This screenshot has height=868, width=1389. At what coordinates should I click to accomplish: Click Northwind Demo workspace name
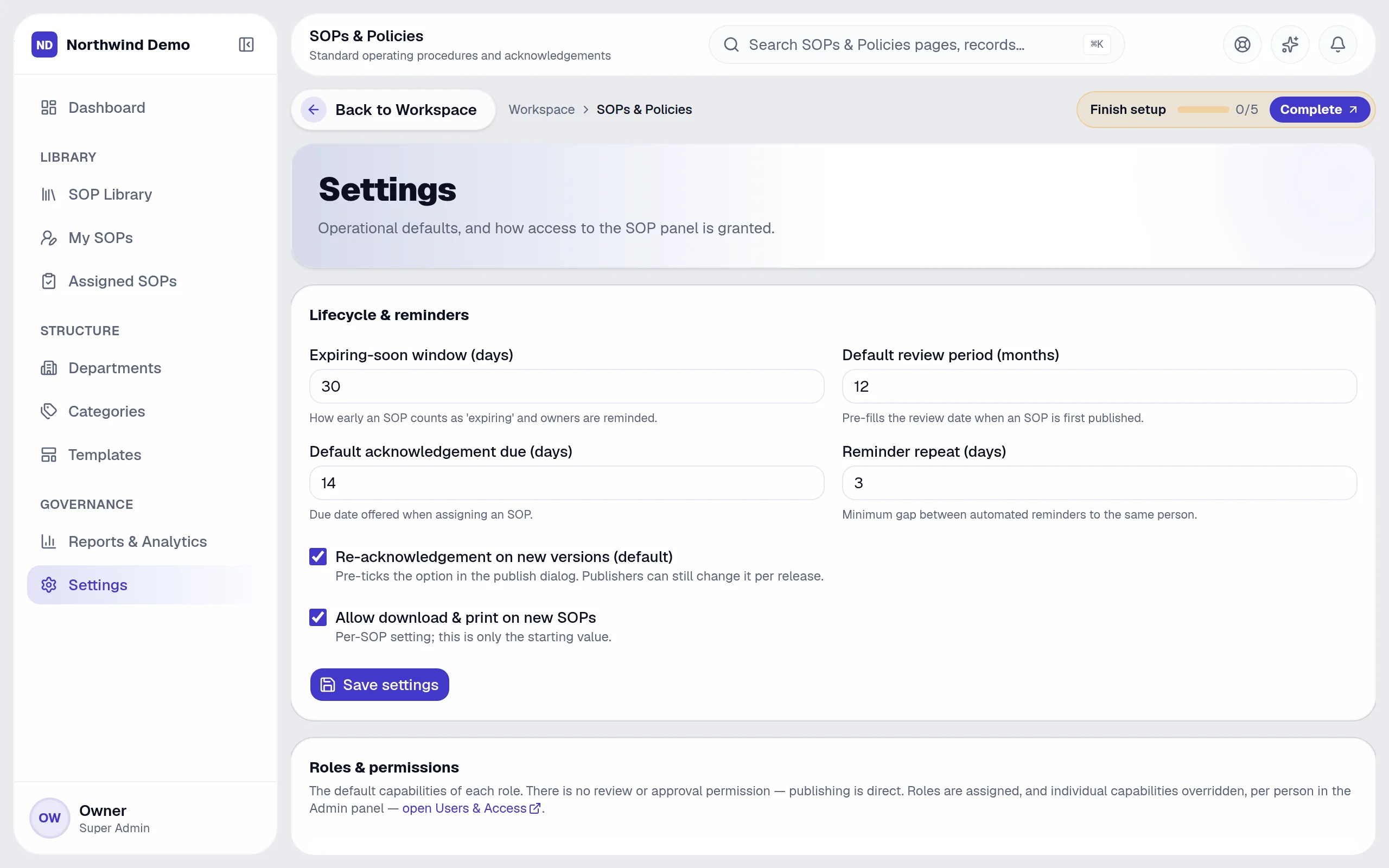pos(128,44)
